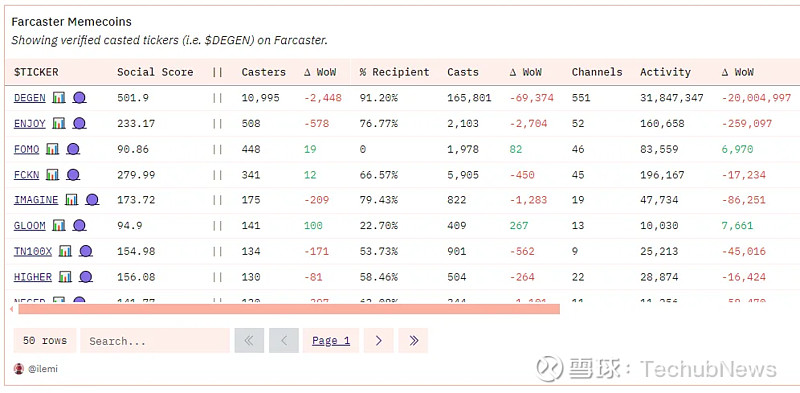The width and height of the screenshot is (800, 393).
Task: Sort by the Social Score column header
Action: [x=155, y=72]
